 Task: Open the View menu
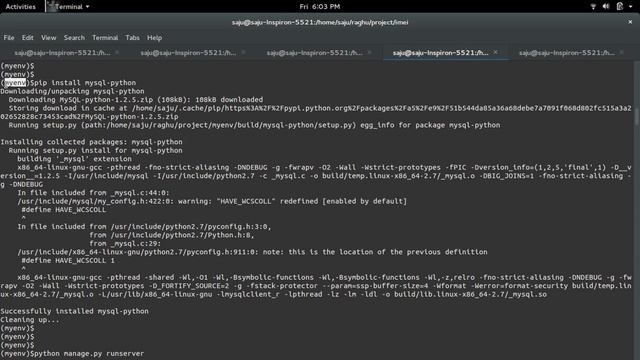pos(49,38)
